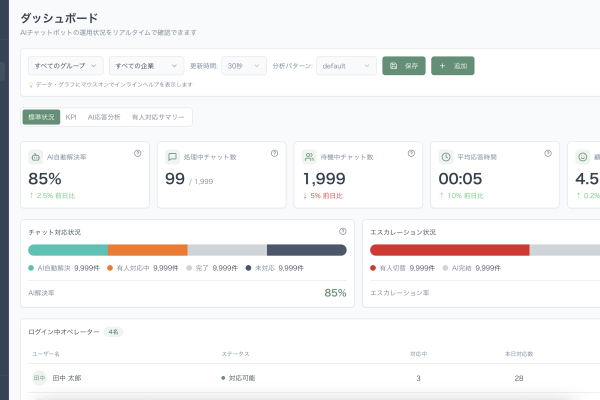This screenshot has width=600, height=400.
Task: Switch to the KPI tab
Action: pos(71,117)
